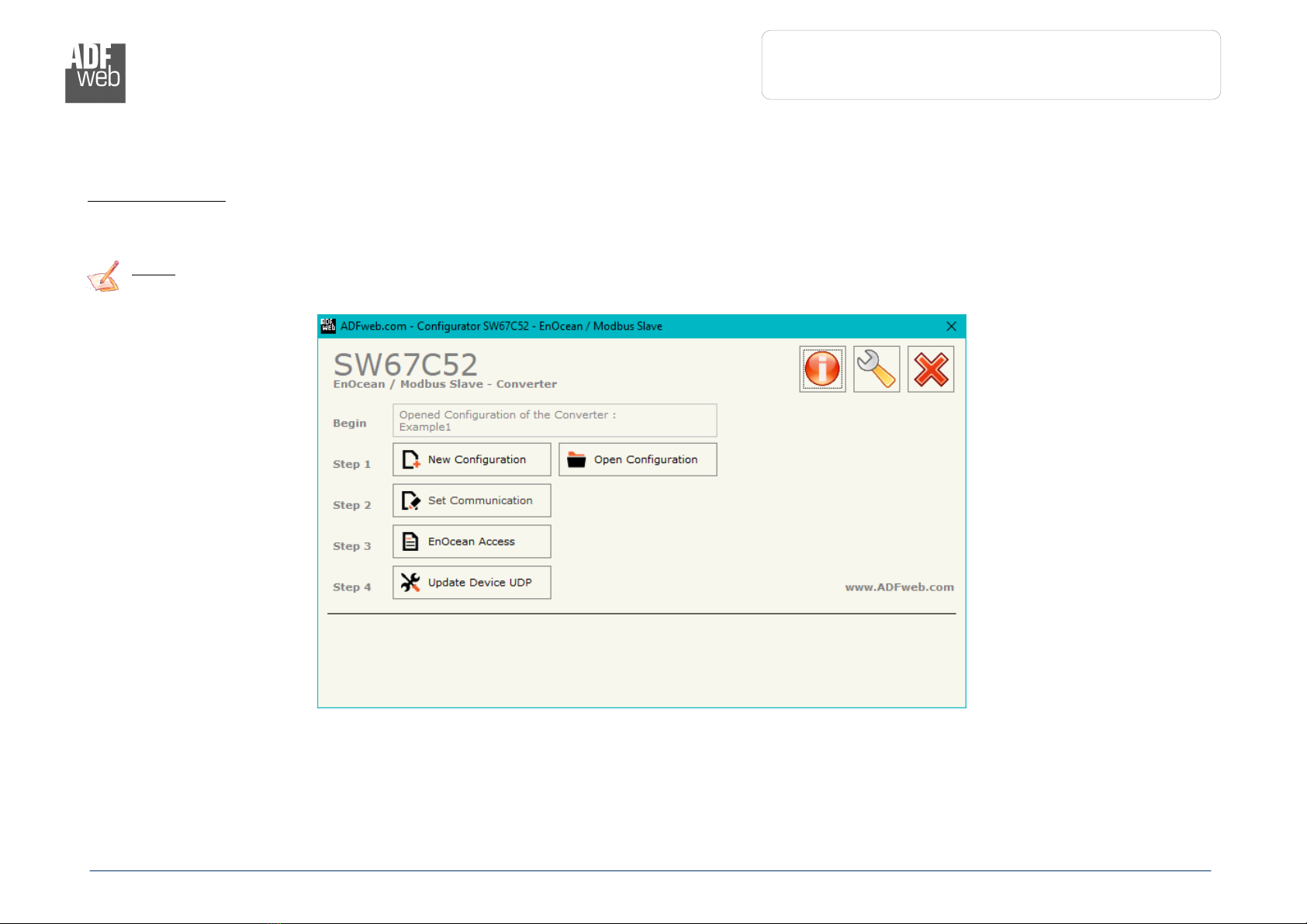Click the EnOcean / Modbus Slave - Converter subtitle
Viewport: 1307px width, 924px height.
coord(445,384)
